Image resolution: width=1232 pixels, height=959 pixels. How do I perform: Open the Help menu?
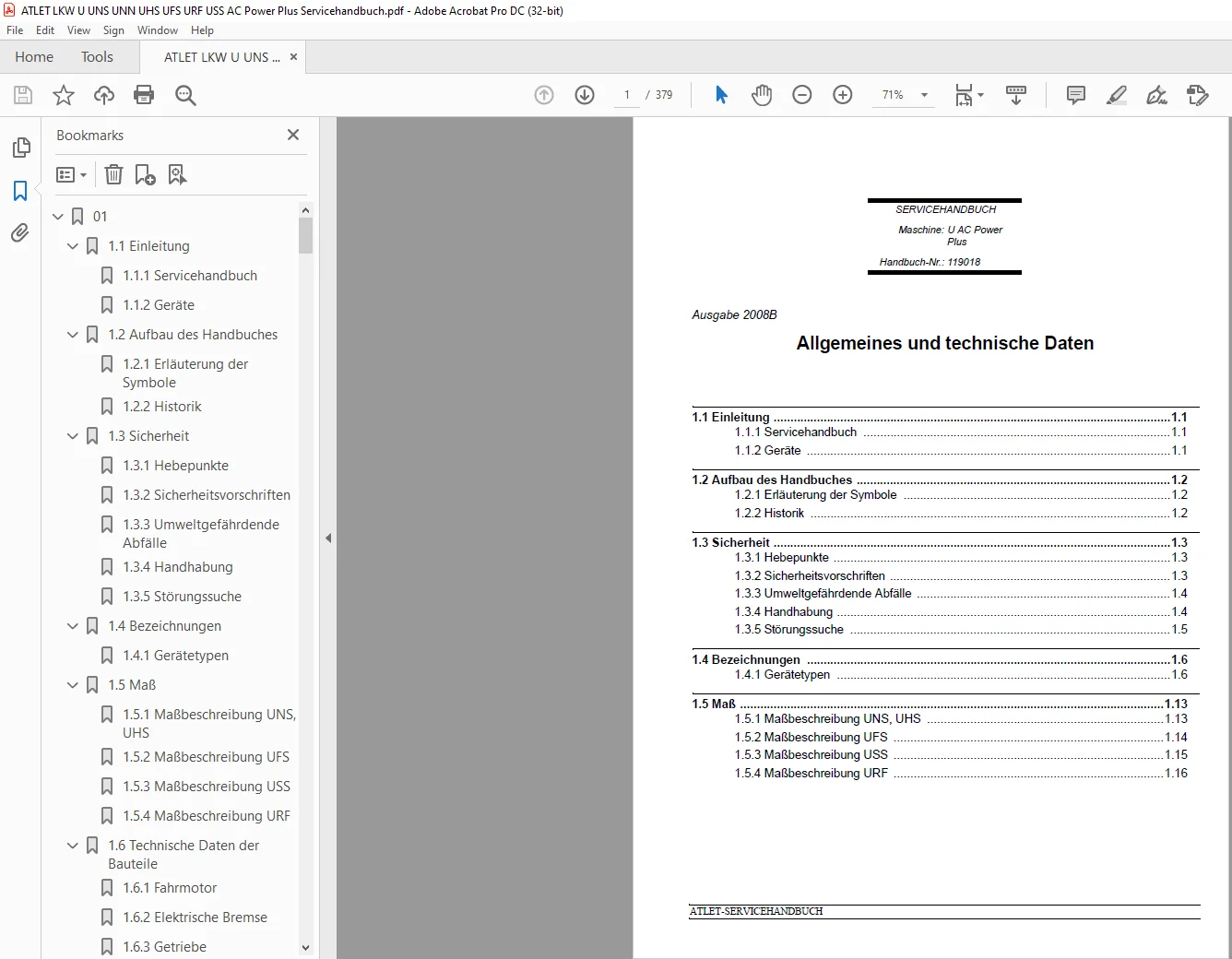pos(202,30)
